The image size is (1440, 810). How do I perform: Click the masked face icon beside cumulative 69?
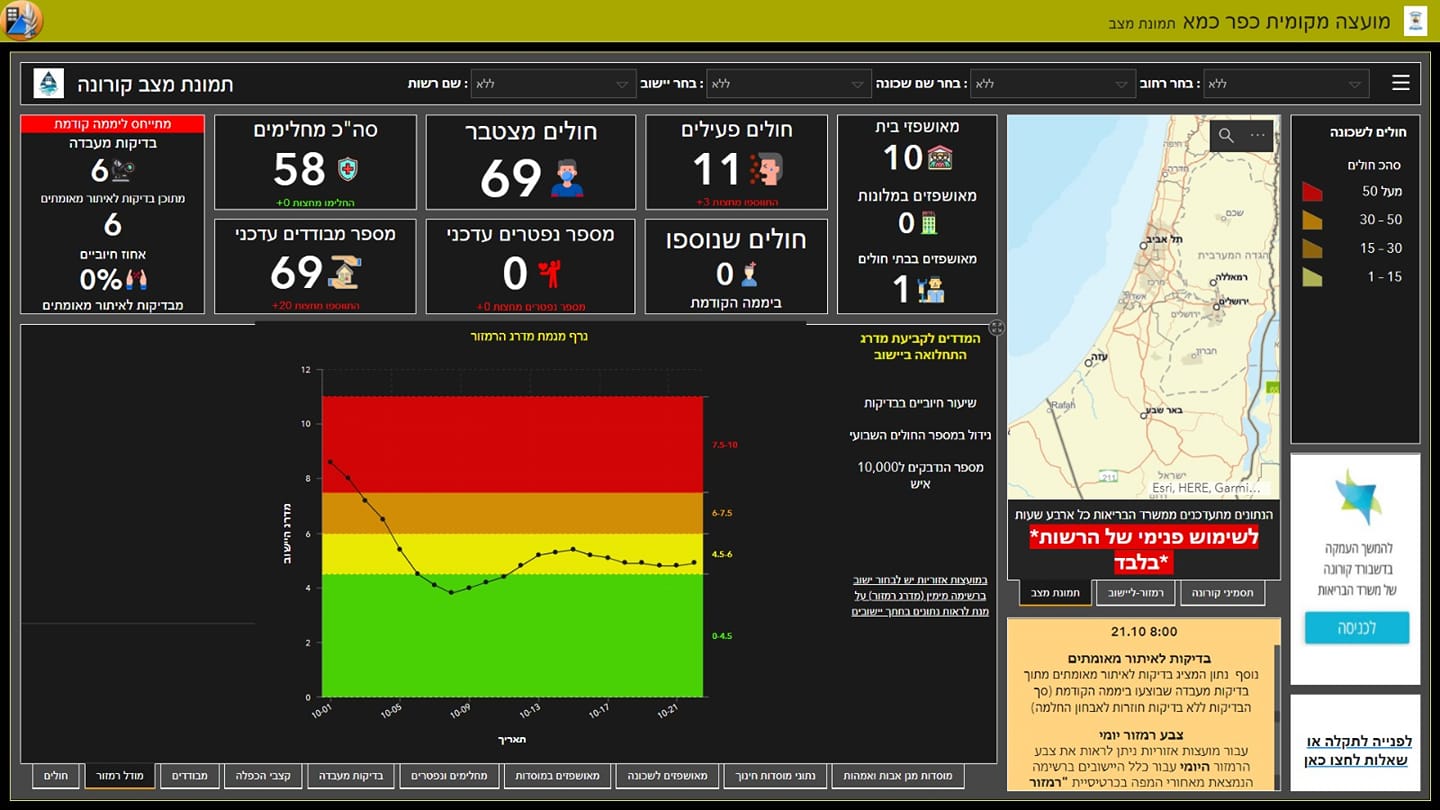[x=567, y=178]
